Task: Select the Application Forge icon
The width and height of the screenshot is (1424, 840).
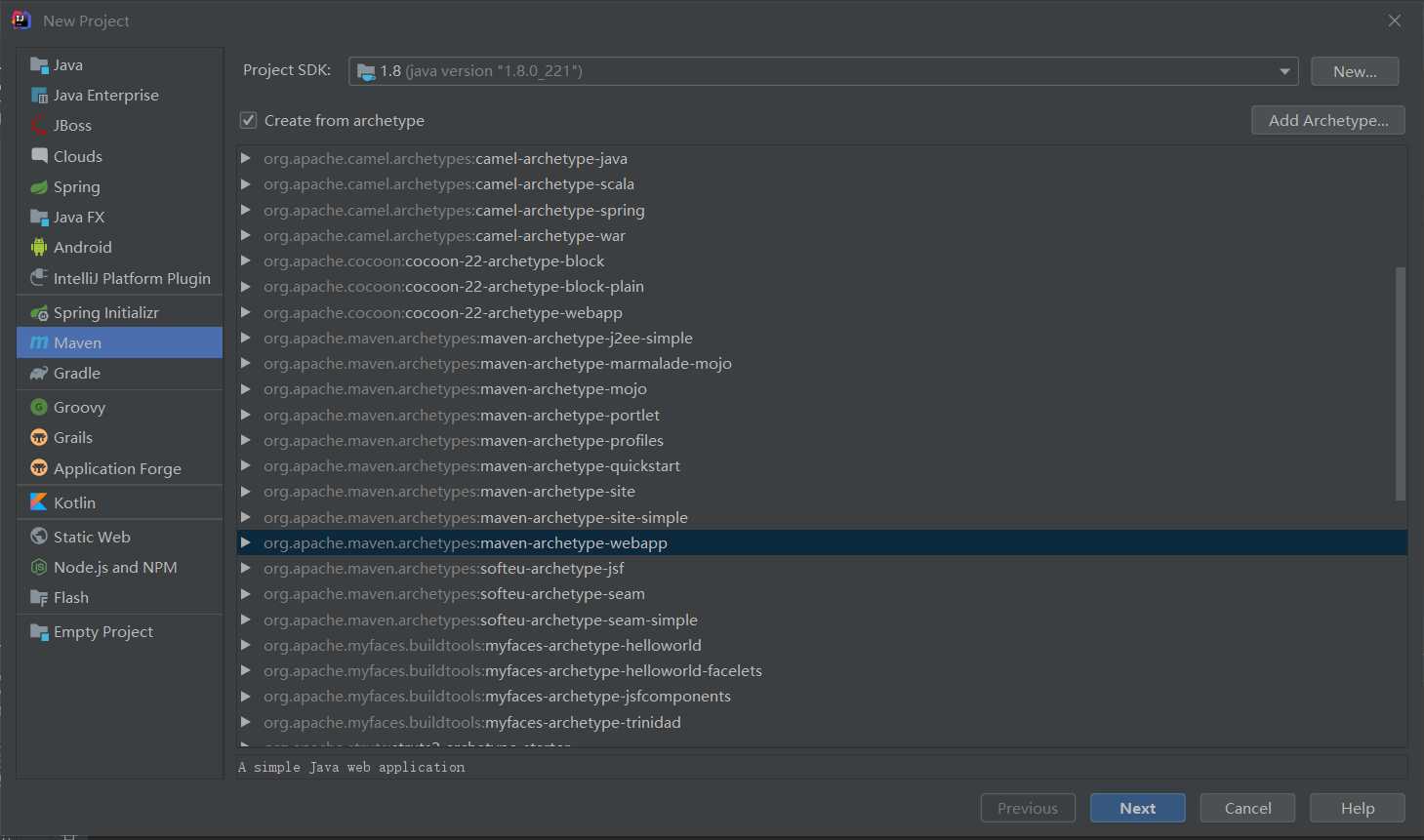Action: click(x=39, y=468)
